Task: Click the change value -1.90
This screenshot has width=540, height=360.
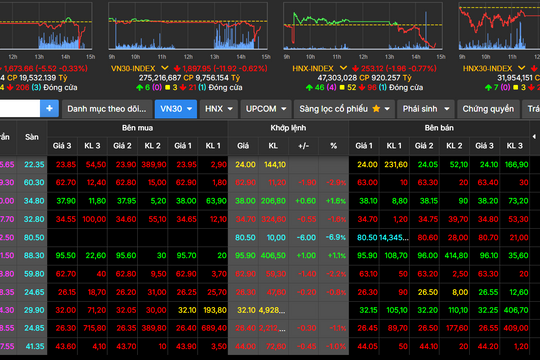Action: [x=306, y=183]
